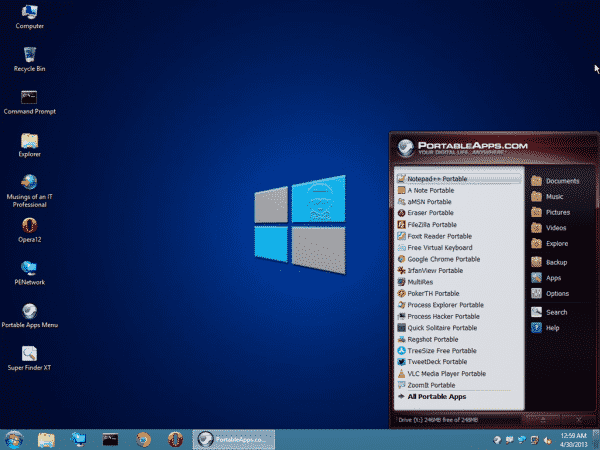Expand All Portable Apps list

point(443,397)
